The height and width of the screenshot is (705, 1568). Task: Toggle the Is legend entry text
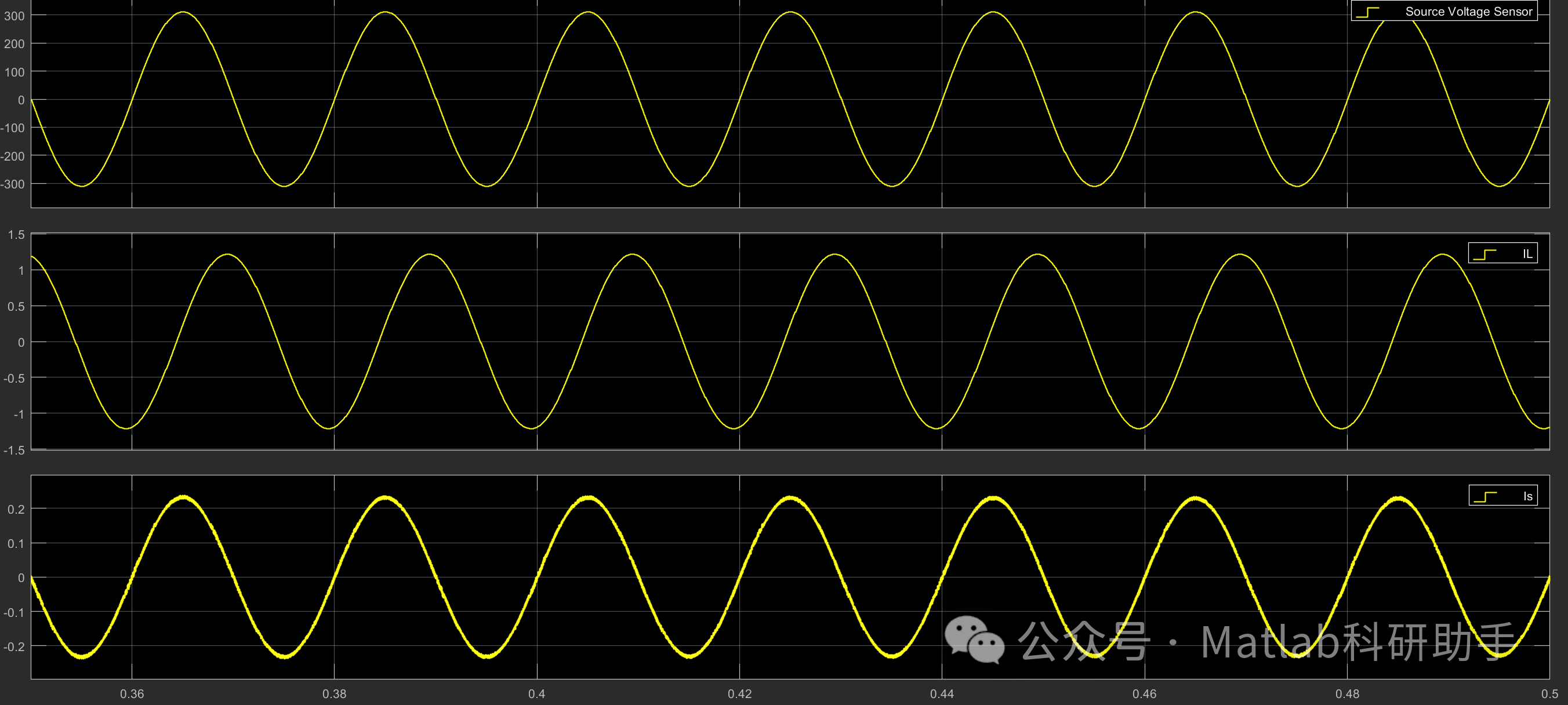1528,496
